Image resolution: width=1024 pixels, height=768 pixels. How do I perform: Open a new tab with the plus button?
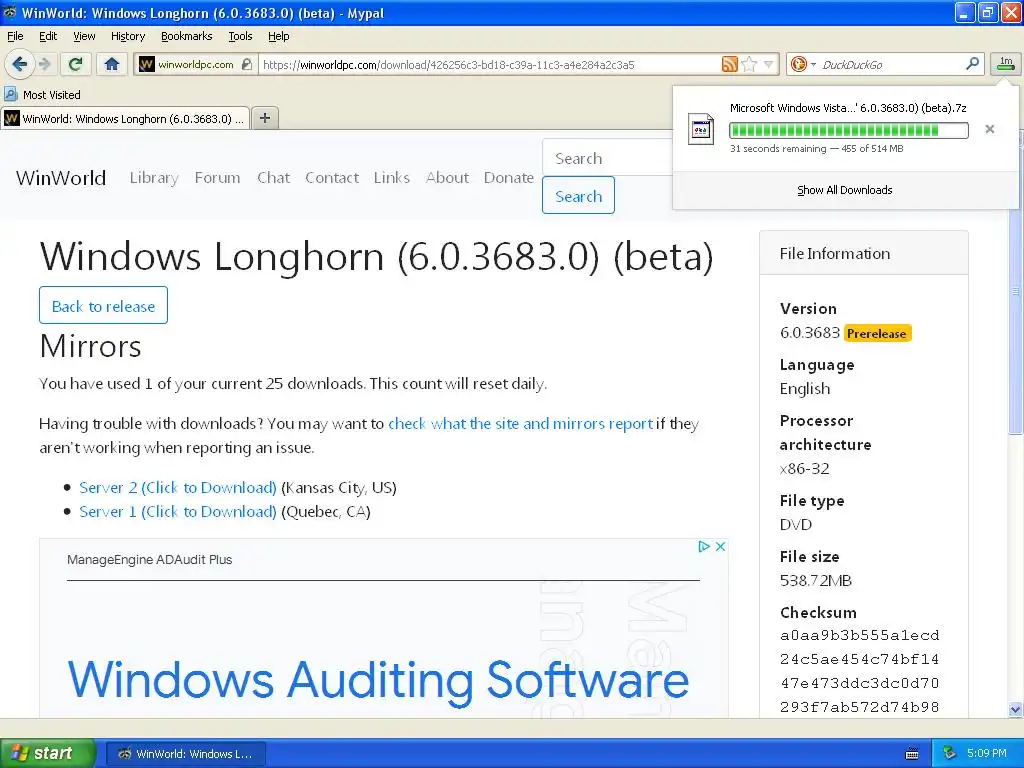tap(264, 118)
